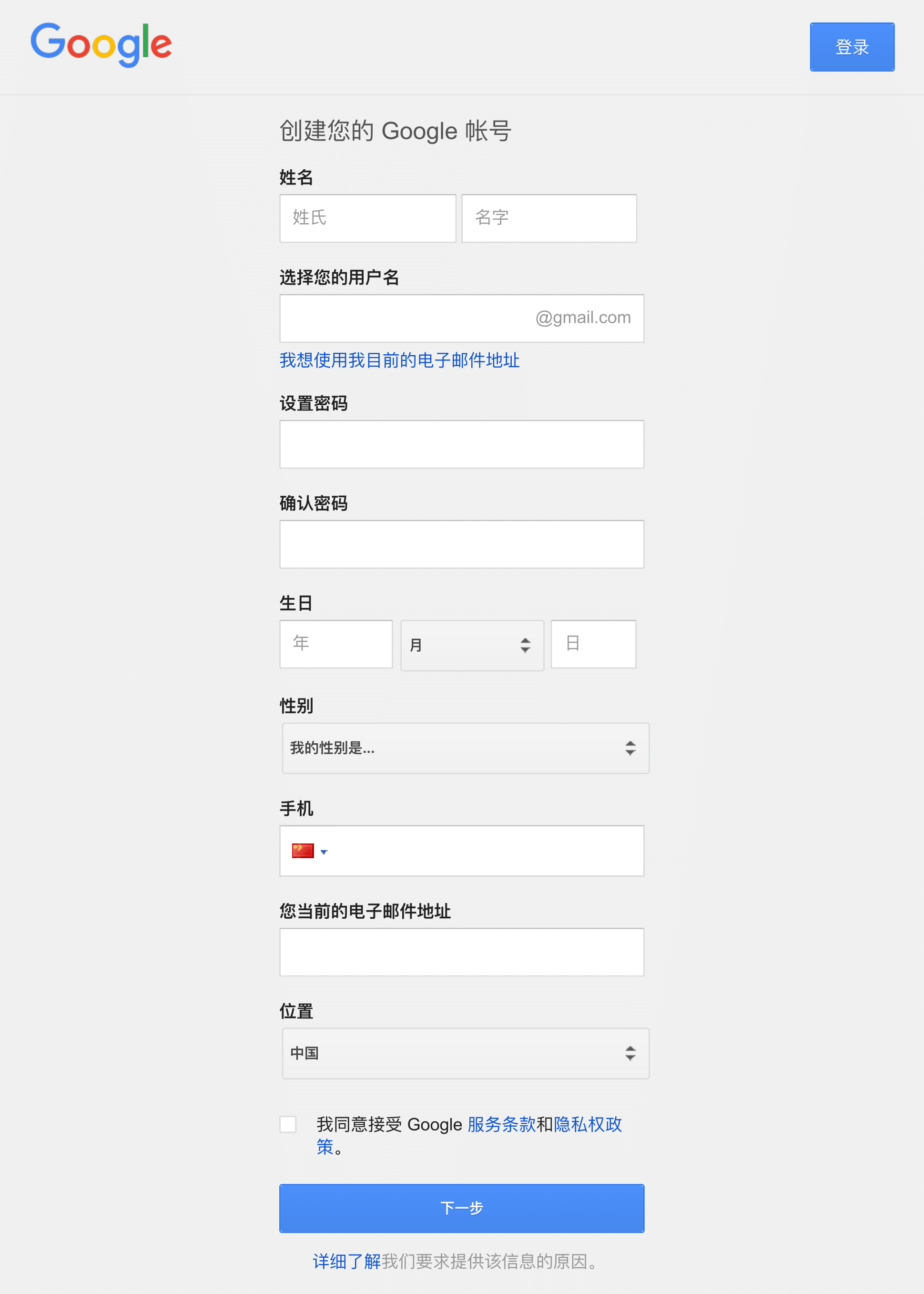Image resolution: width=924 pixels, height=1294 pixels.
Task: Click the 确认密码 confirm password field
Action: [x=461, y=544]
